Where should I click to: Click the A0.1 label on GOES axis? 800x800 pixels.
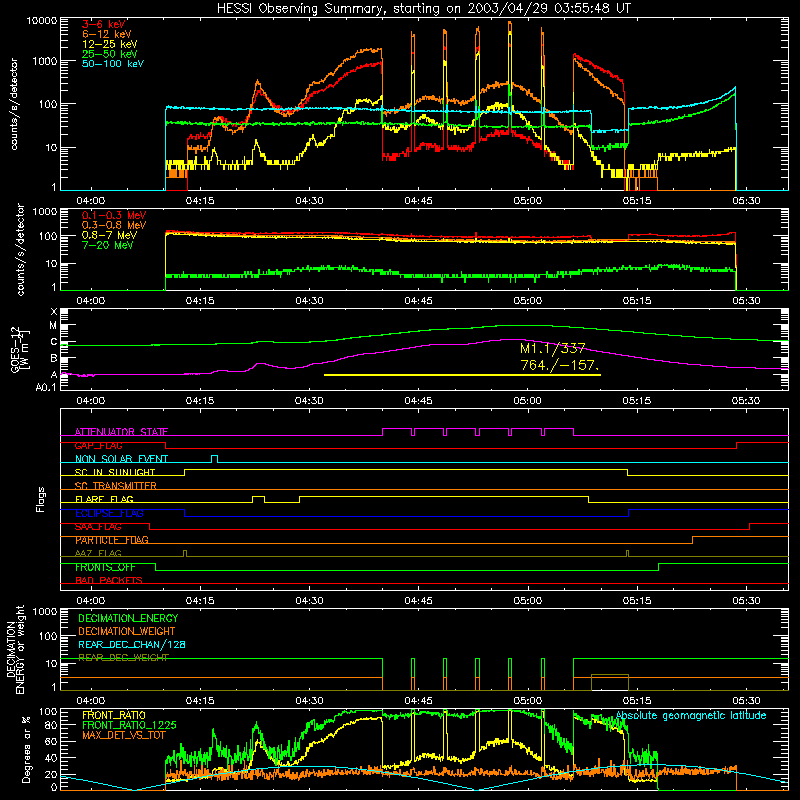45,387
